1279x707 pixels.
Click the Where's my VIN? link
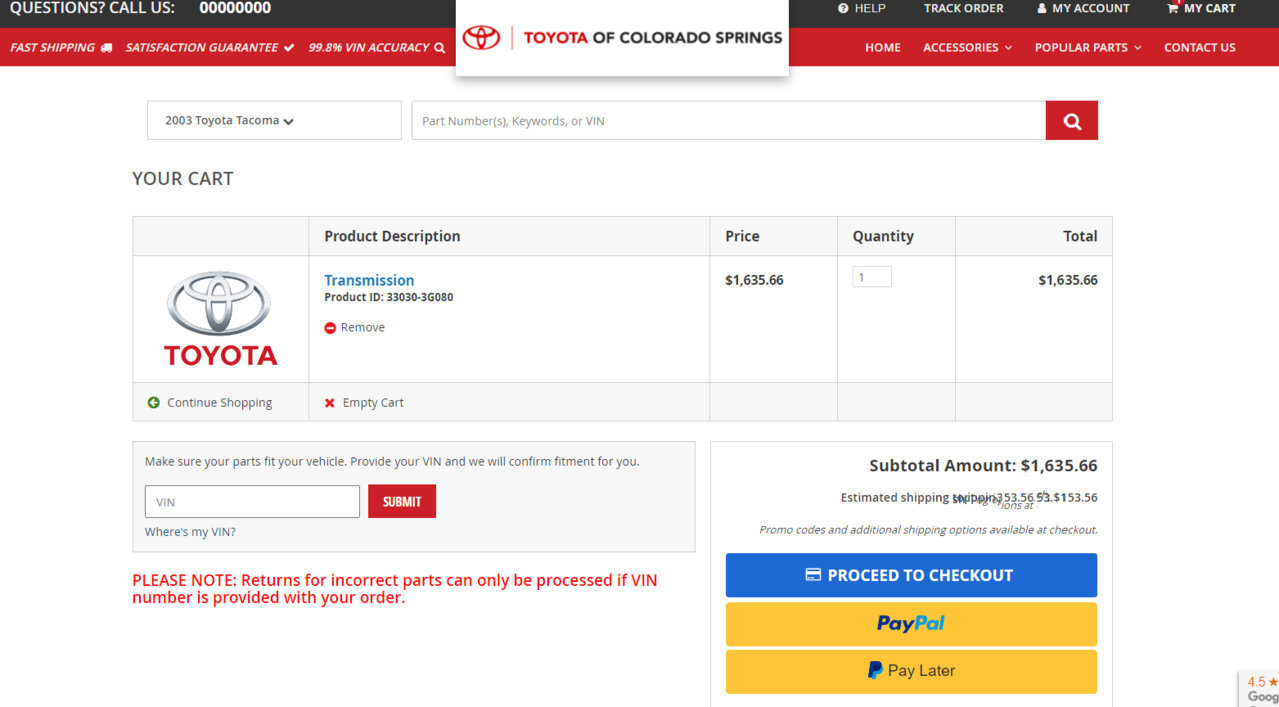(x=190, y=532)
